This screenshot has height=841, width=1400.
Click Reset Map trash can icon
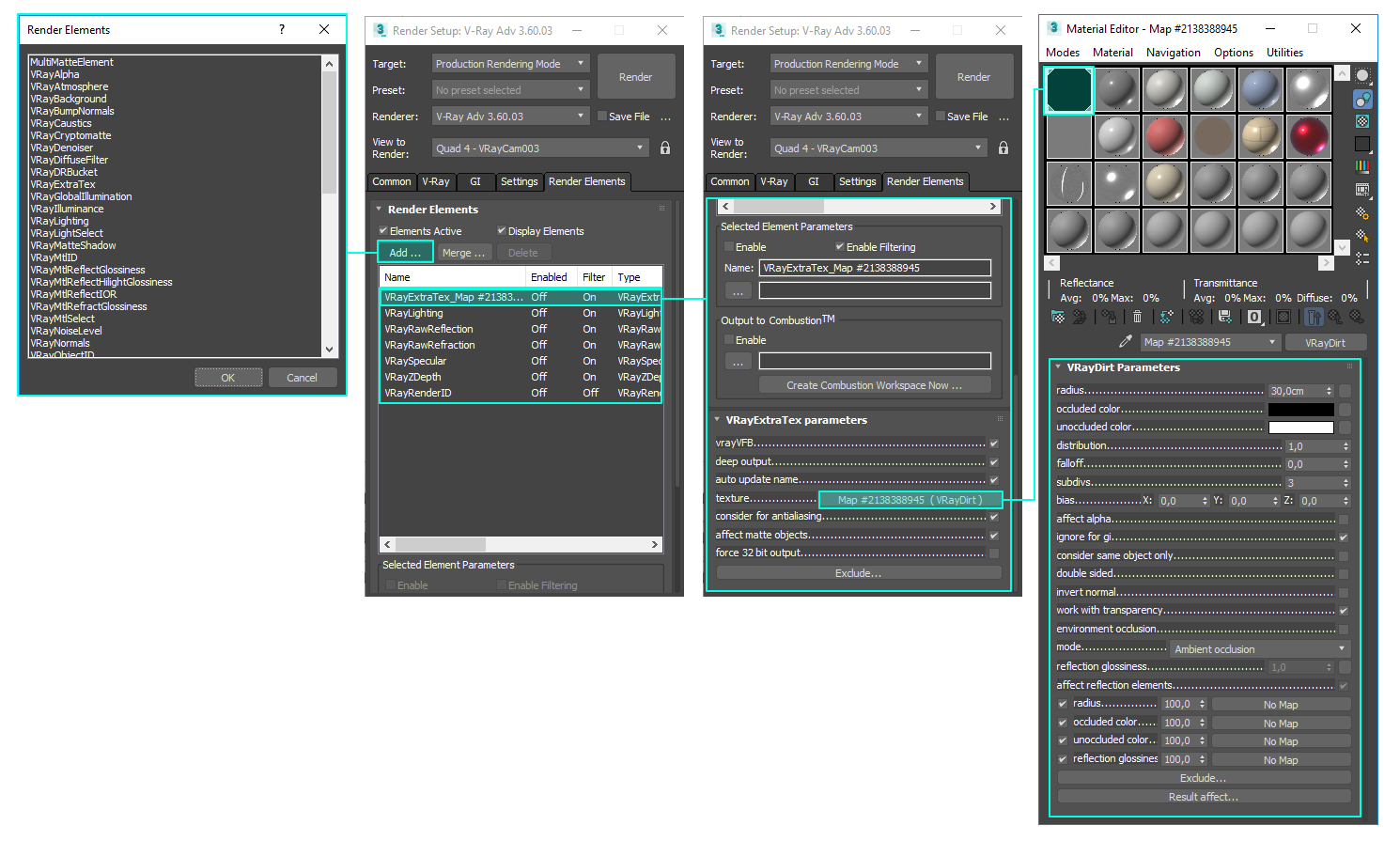click(1137, 317)
